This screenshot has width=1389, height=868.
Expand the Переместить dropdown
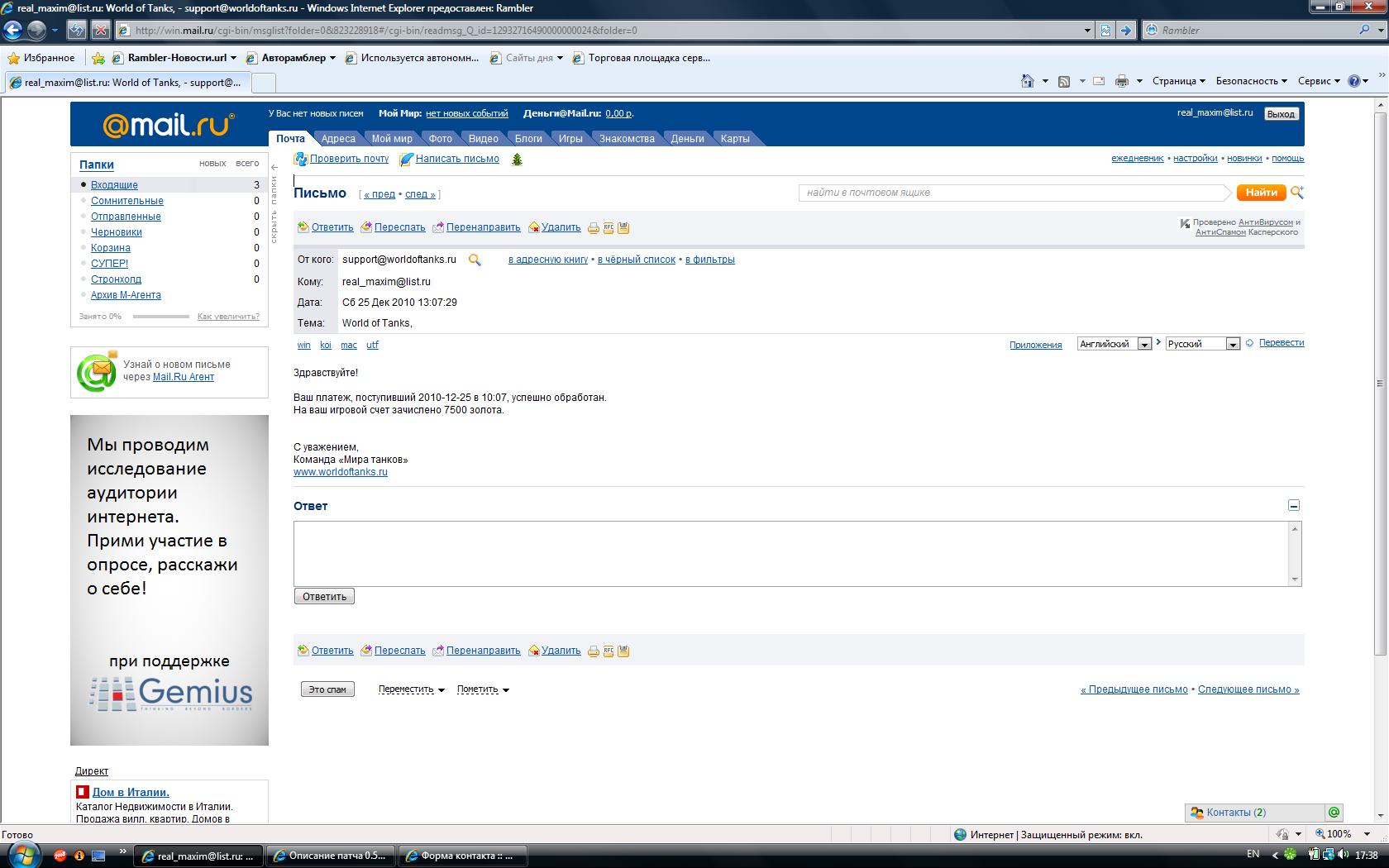412,689
